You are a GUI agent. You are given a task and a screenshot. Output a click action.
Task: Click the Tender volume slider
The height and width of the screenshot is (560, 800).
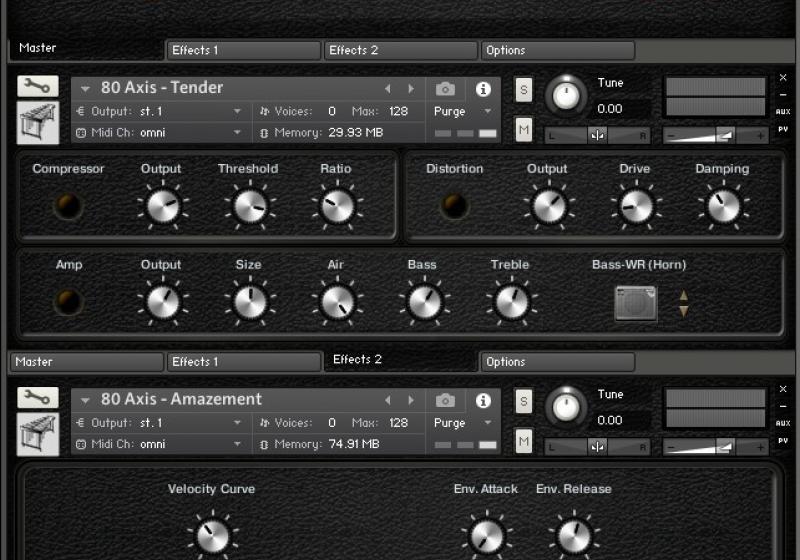(x=716, y=135)
